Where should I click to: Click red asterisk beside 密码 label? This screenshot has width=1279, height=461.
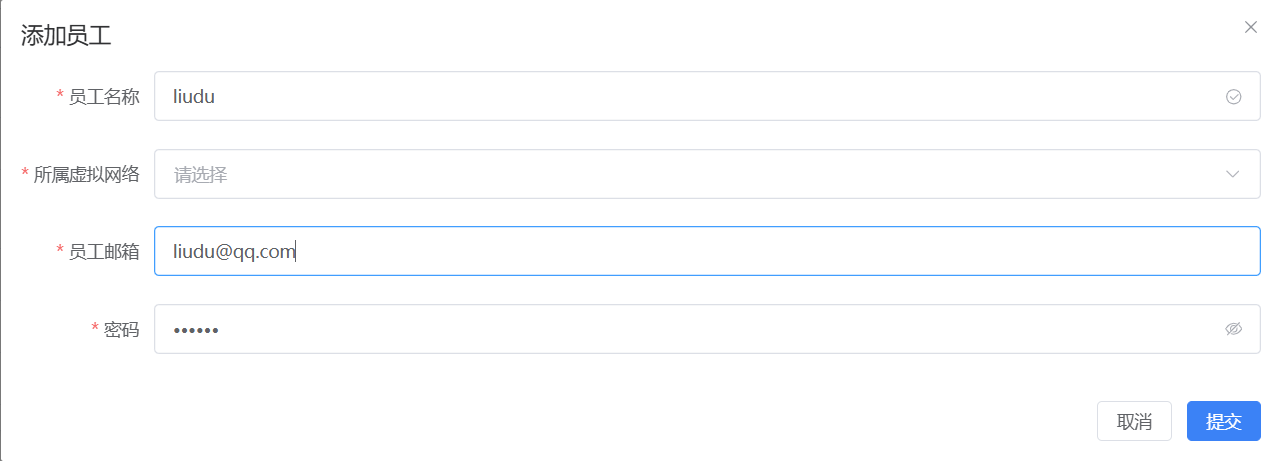click(x=95, y=328)
